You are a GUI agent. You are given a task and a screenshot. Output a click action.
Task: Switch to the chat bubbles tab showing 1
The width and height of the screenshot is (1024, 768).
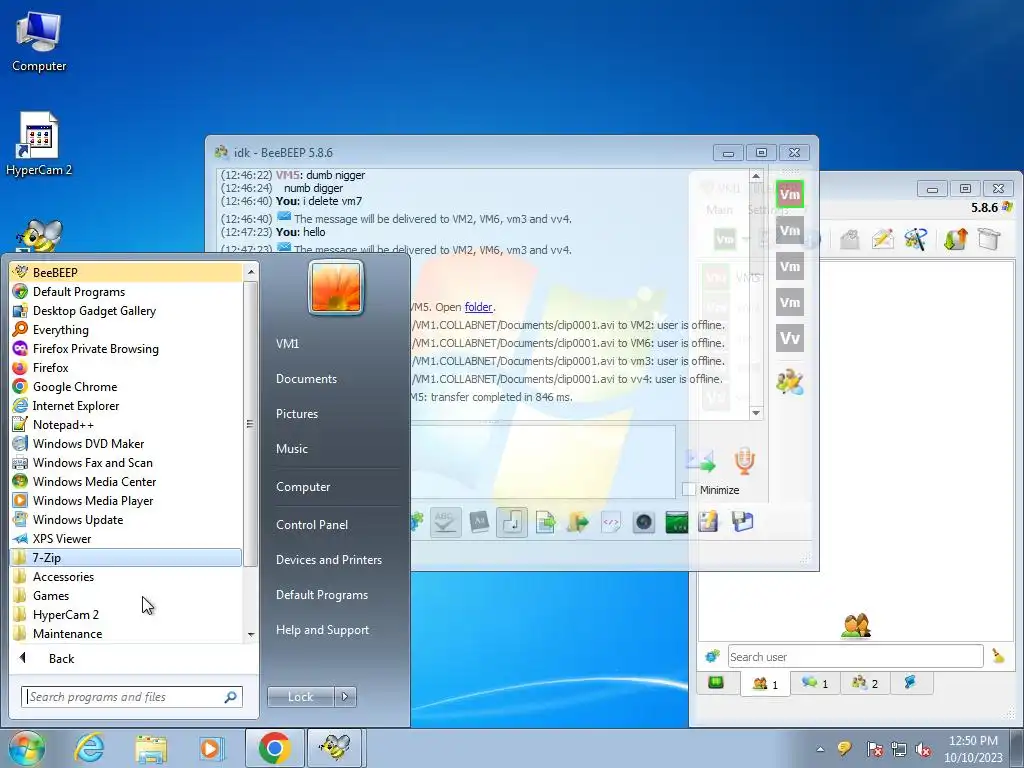click(x=815, y=683)
